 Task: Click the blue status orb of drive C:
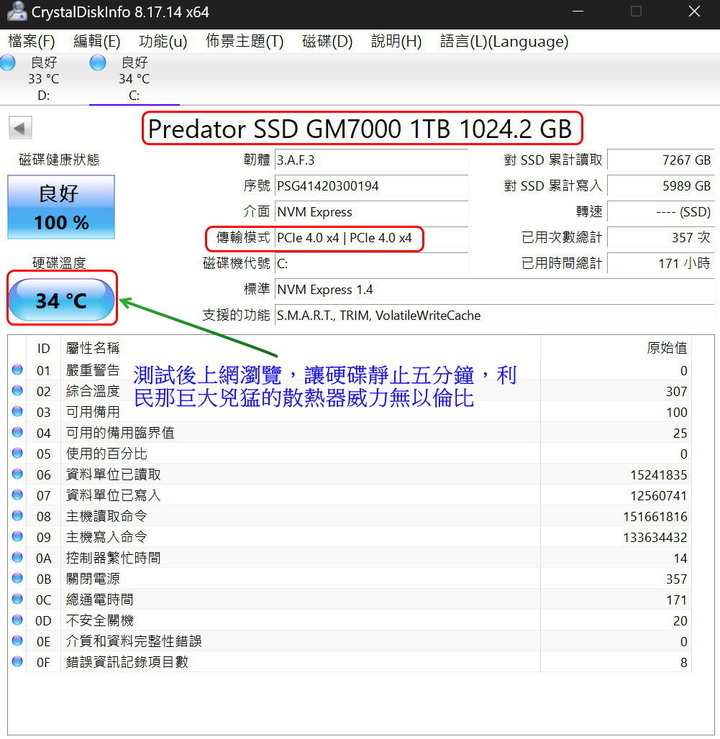[98, 63]
